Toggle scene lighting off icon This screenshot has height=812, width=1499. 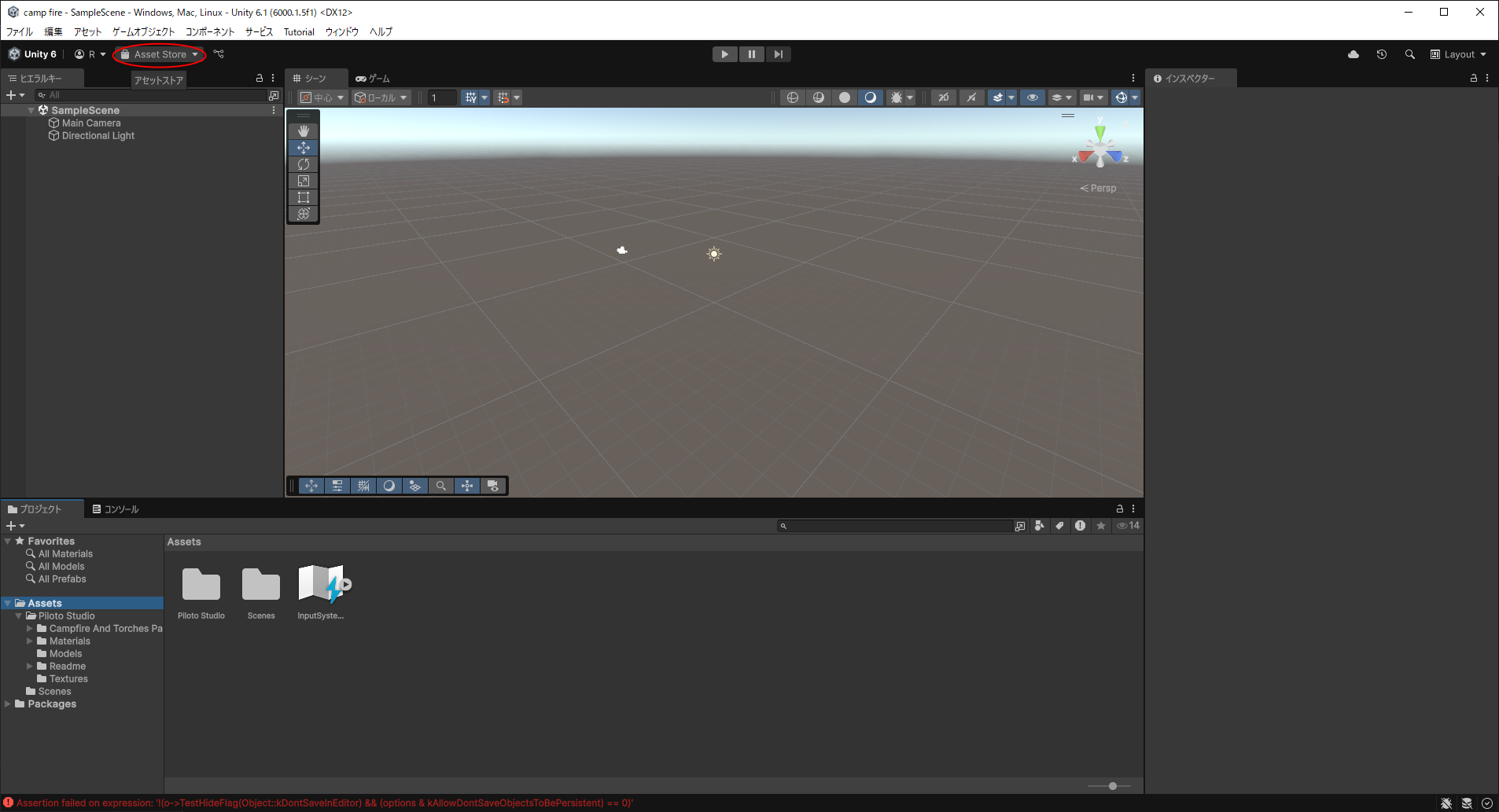click(972, 97)
